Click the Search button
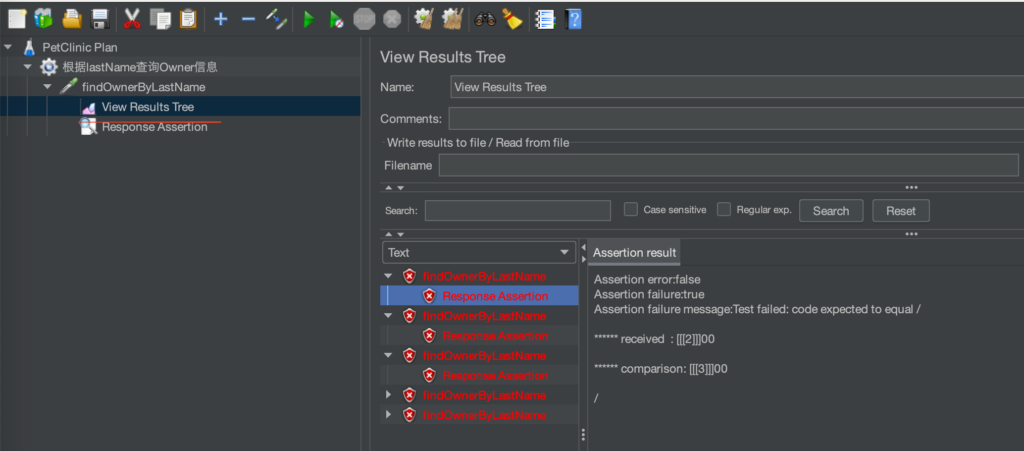This screenshot has width=1024, height=451. point(831,211)
